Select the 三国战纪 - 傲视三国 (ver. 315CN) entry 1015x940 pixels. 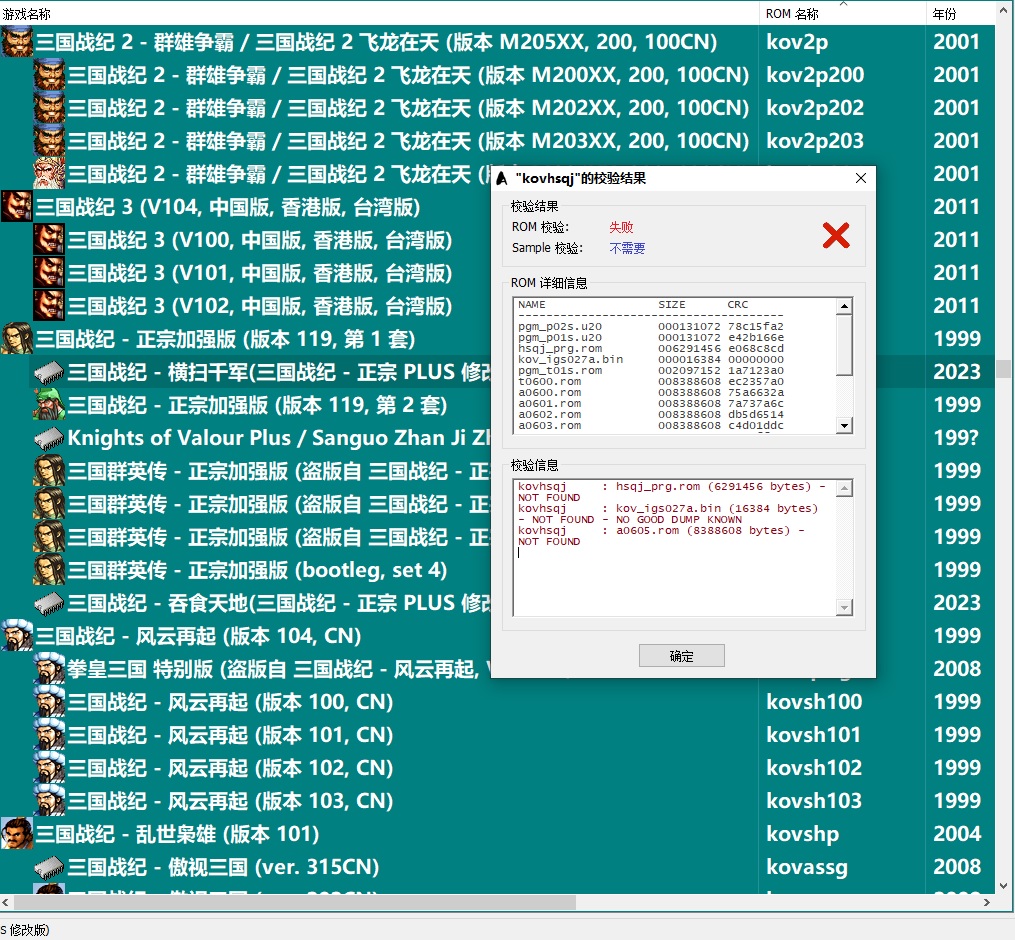[x=223, y=867]
